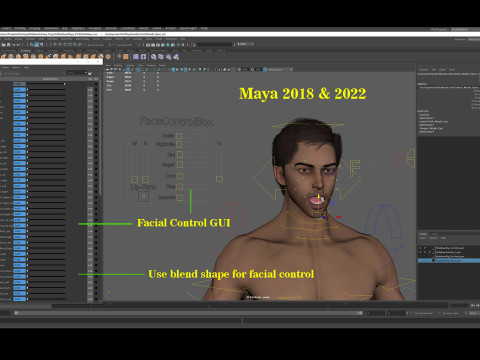Click the Faces row in the heads-up display
This screenshot has width=480, height=360.
tap(132, 81)
